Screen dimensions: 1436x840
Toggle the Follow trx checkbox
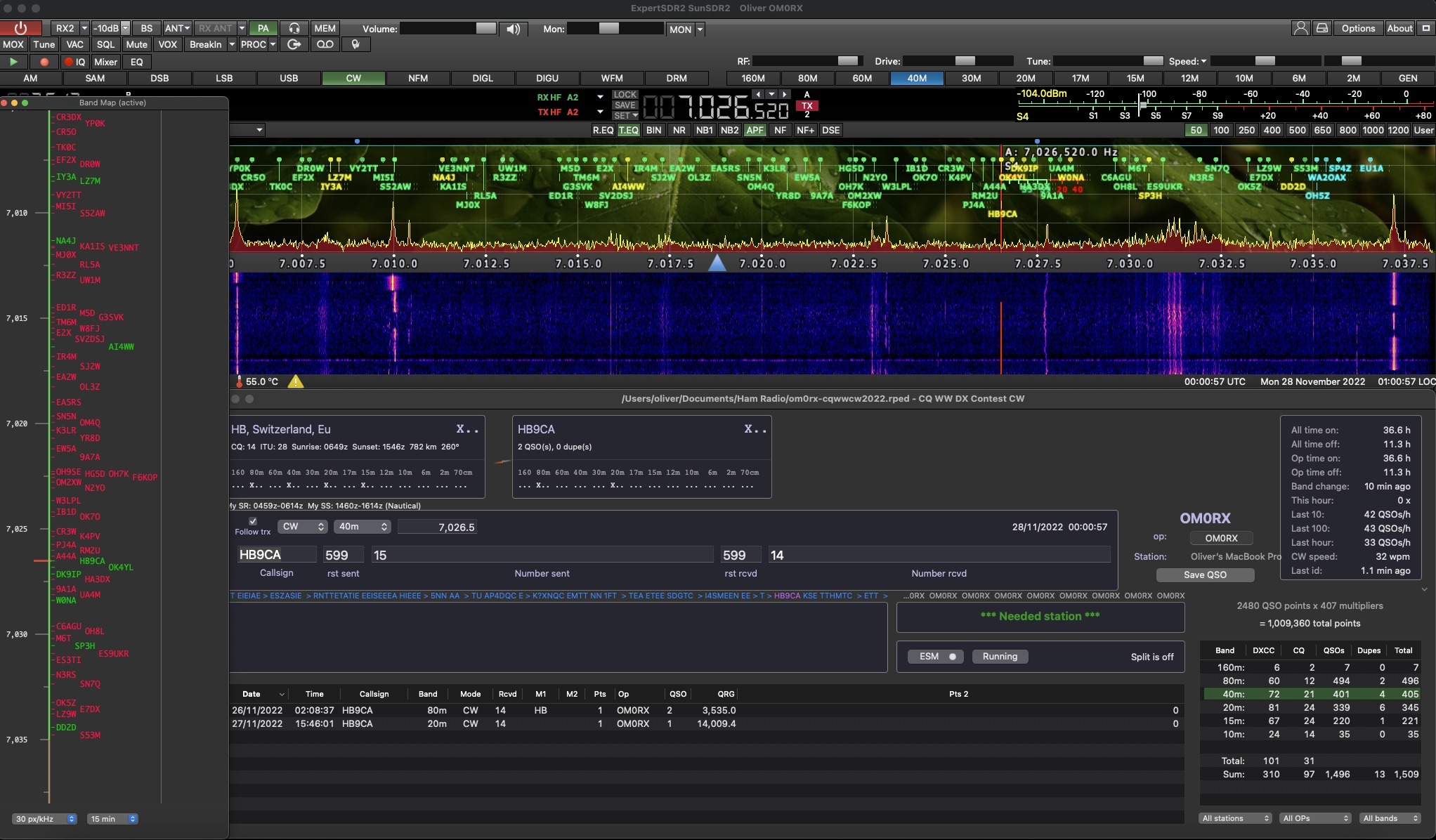coord(253,521)
